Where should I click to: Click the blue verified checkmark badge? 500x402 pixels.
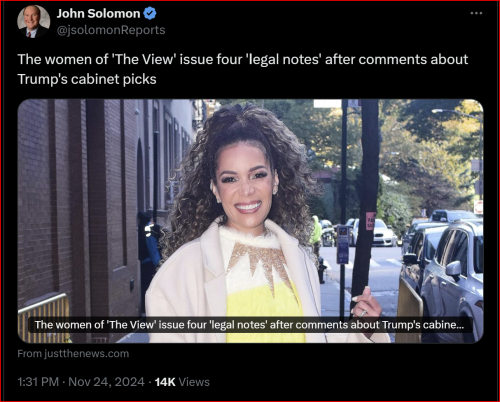click(150, 13)
